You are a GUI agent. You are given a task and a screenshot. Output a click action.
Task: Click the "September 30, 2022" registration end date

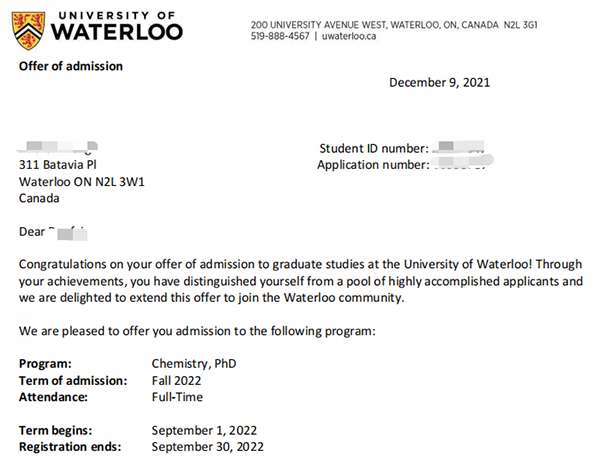pos(207,446)
